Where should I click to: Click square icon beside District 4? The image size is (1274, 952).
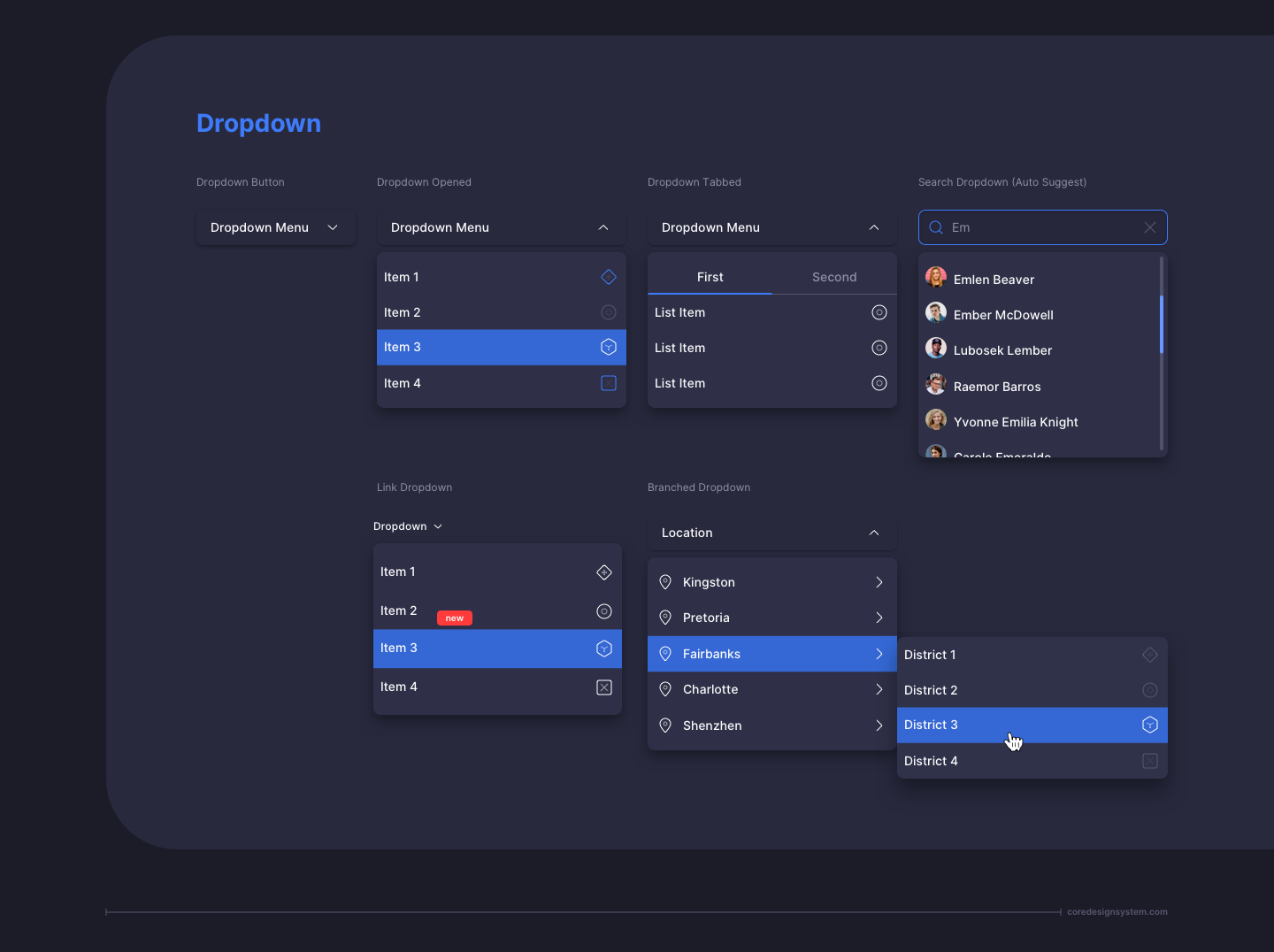pos(1150,761)
